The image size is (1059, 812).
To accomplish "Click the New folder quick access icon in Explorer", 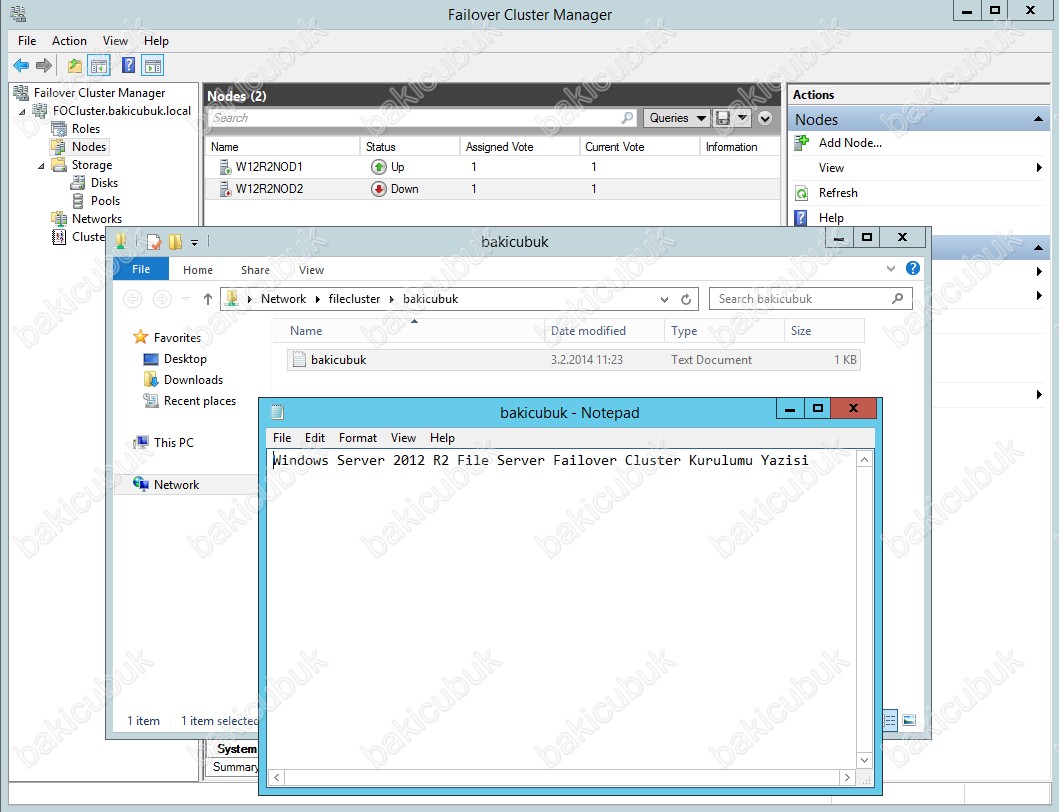I will tap(176, 242).
